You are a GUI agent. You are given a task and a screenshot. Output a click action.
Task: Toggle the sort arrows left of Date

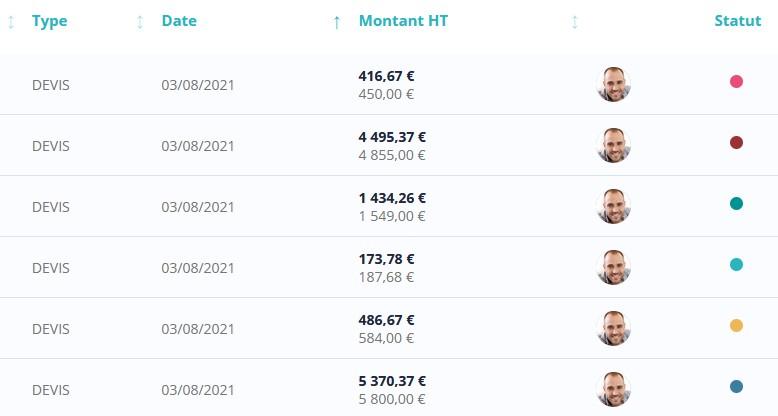(x=140, y=22)
